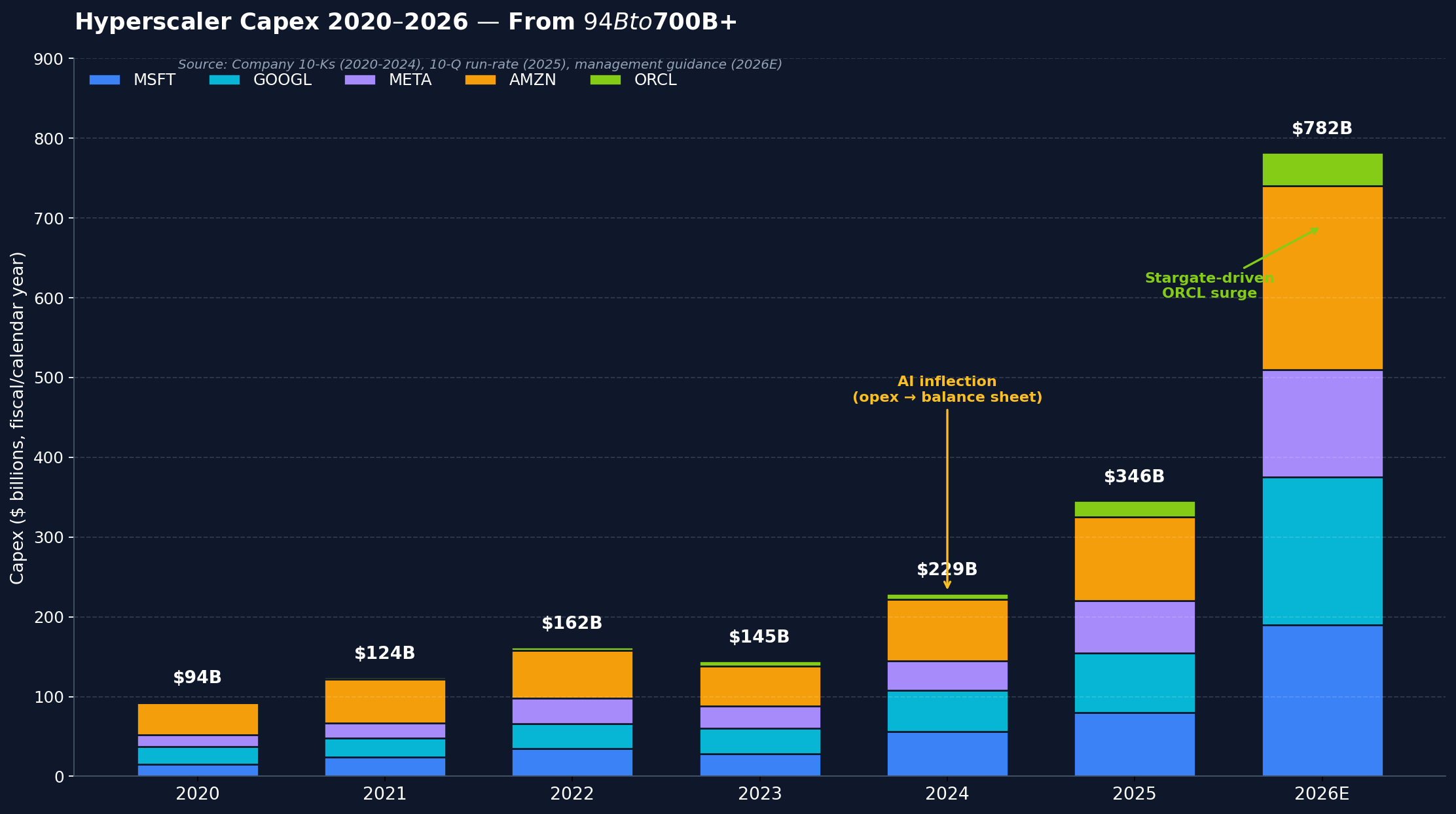This screenshot has width=1456, height=814.
Task: Click the 2025 ORCL green bar segment
Action: click(x=1135, y=509)
